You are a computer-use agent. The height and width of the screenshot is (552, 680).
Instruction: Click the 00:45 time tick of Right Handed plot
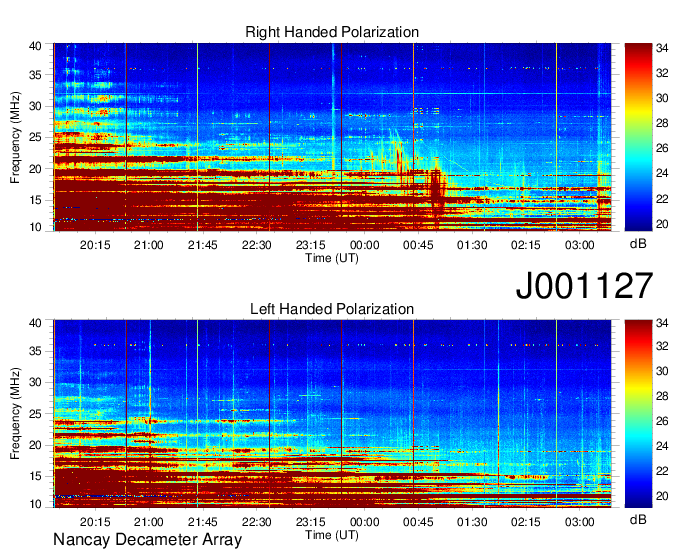pyautogui.click(x=418, y=245)
